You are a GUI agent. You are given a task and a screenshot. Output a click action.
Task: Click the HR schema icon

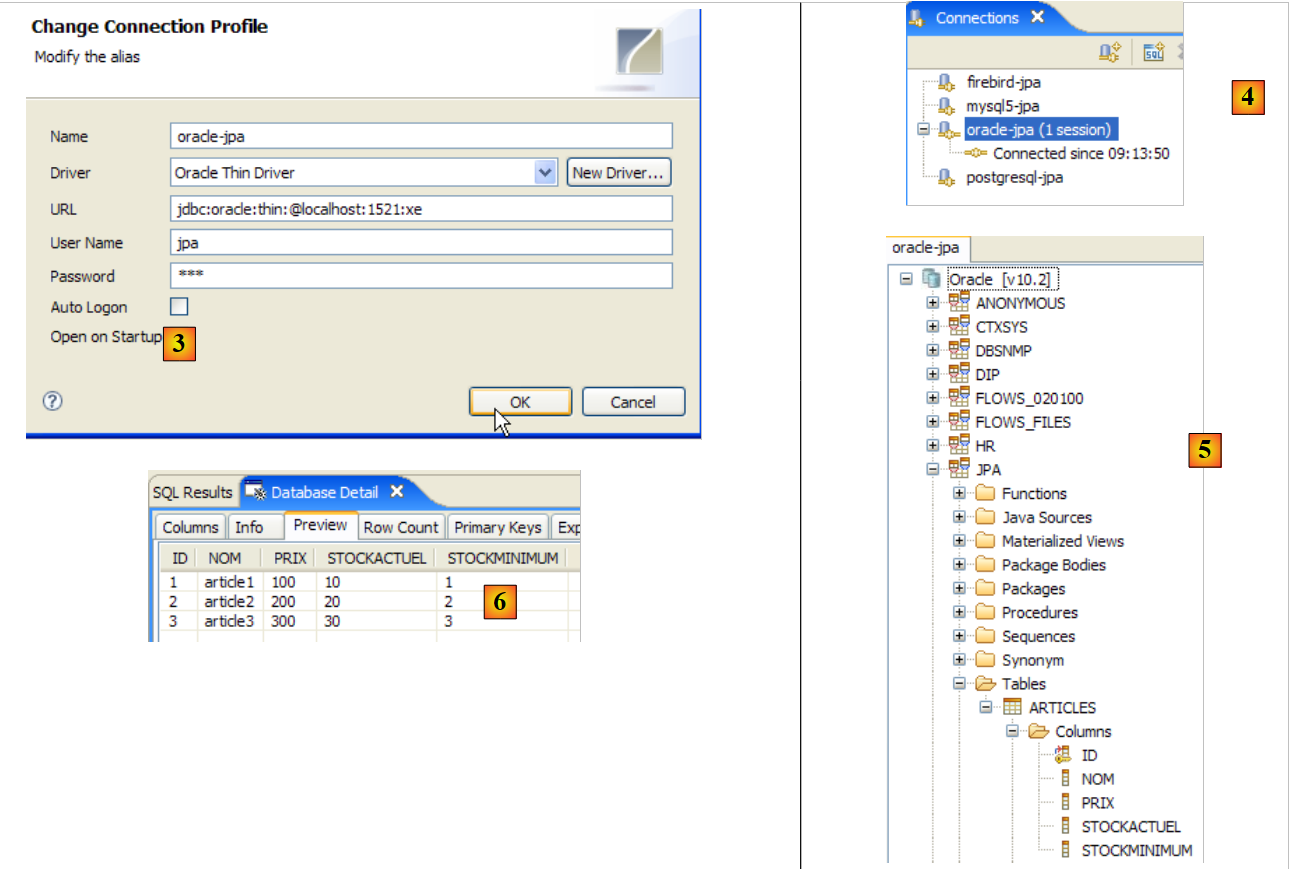click(959, 445)
